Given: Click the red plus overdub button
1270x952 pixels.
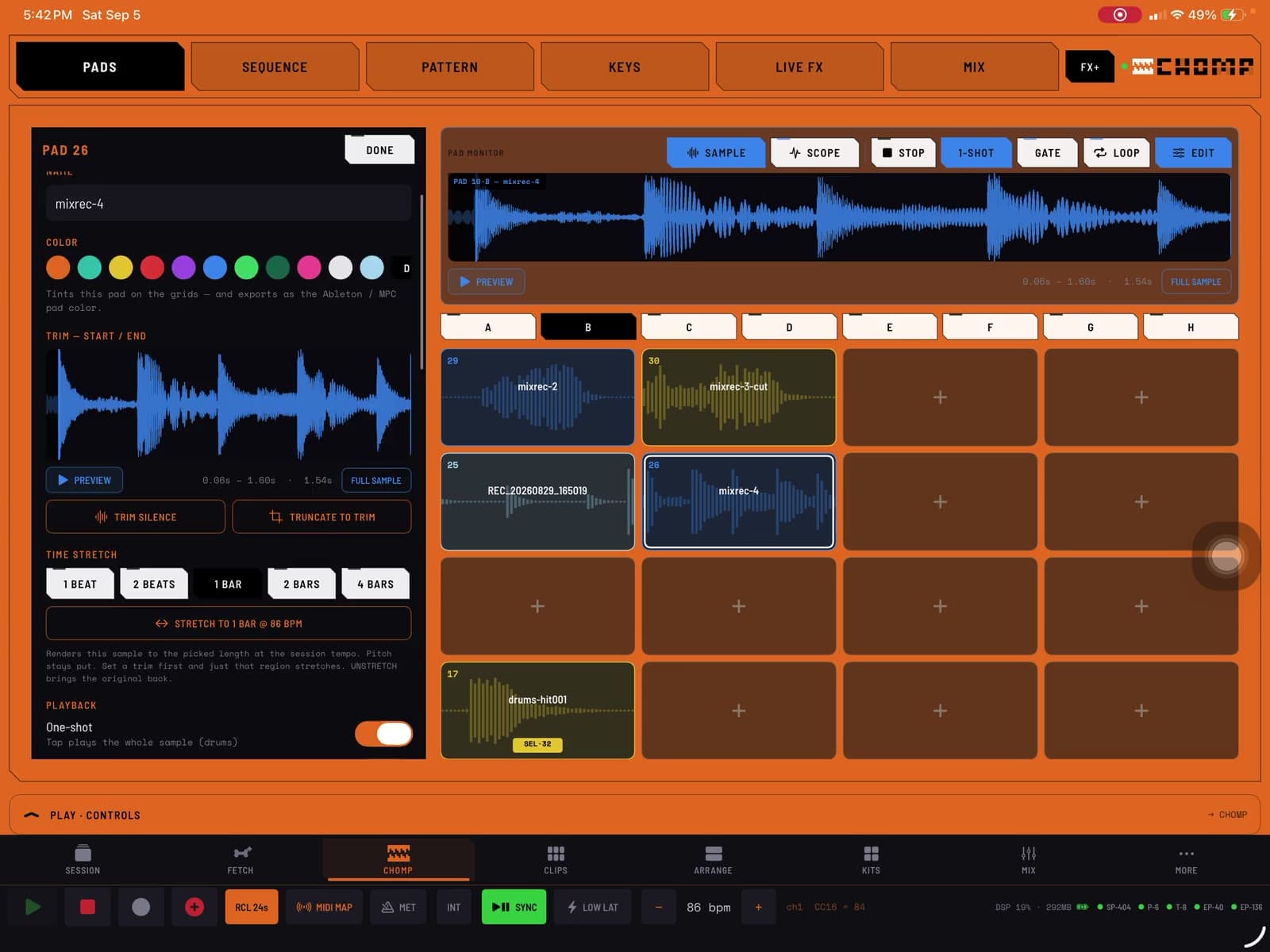Looking at the screenshot, I should (x=194, y=907).
